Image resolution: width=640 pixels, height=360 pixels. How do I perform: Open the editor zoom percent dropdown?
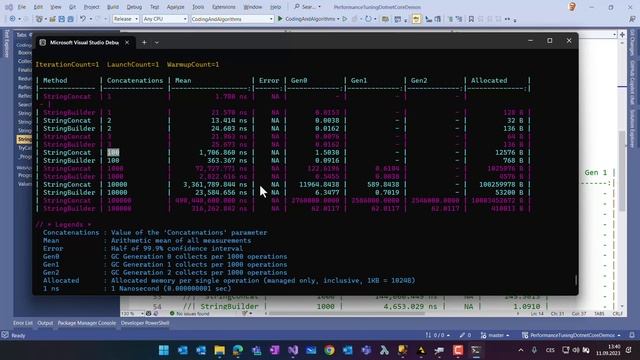[132, 313]
